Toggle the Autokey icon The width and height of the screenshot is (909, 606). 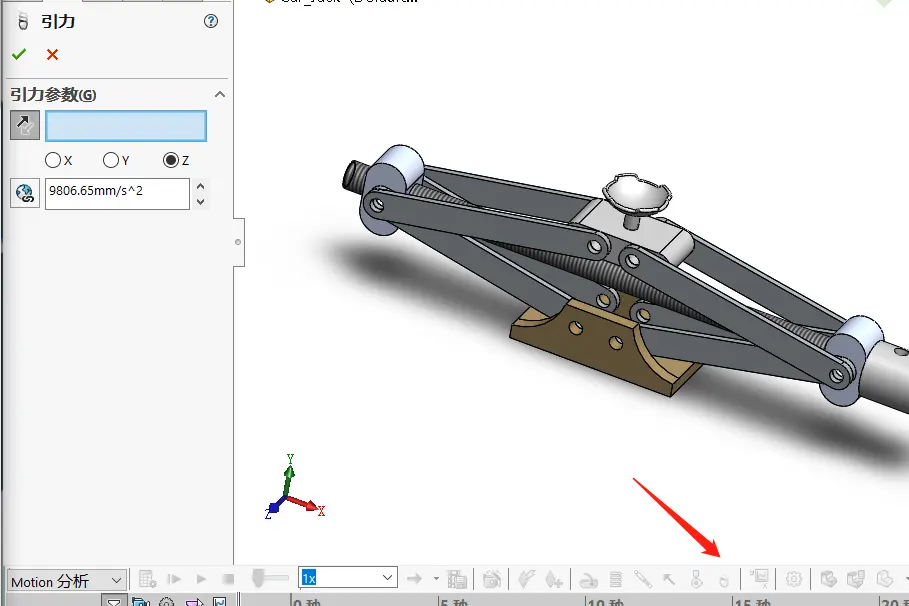tap(526, 579)
